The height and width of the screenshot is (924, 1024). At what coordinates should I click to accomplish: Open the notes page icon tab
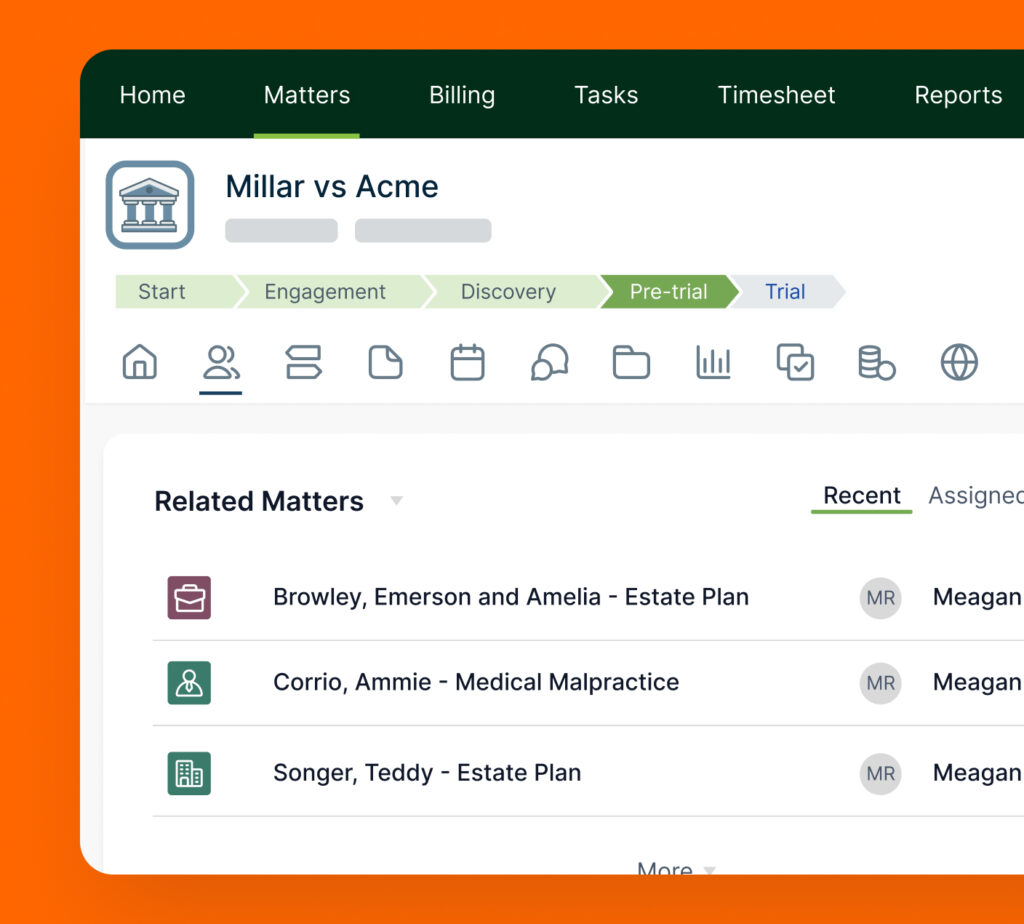[x=385, y=362]
